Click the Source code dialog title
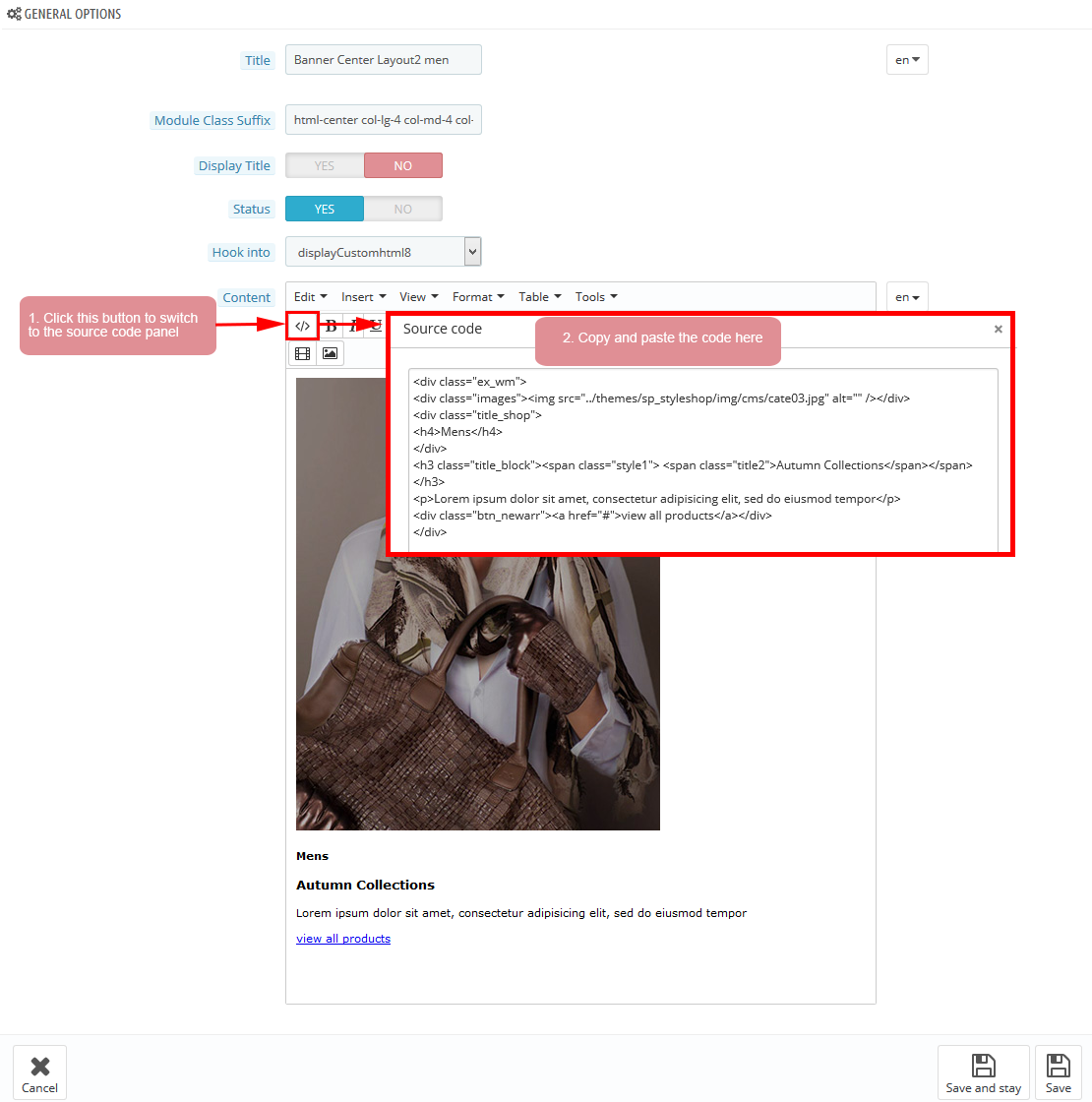 tap(442, 329)
